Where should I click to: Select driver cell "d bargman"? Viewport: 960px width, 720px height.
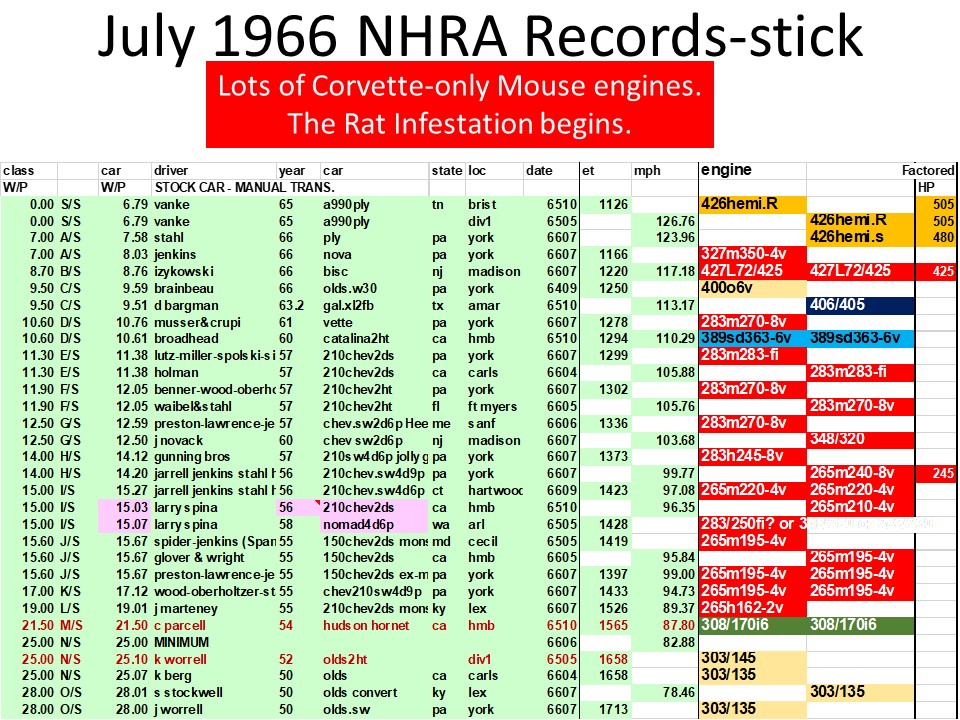(x=186, y=306)
